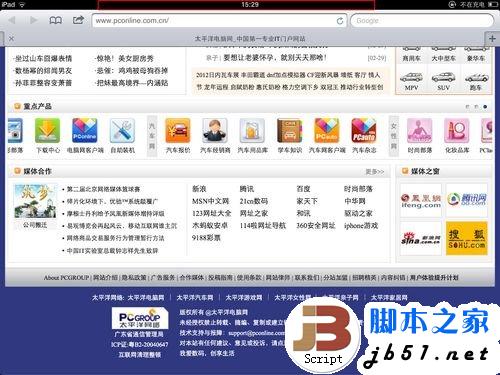Image resolution: width=500 pixels, height=375 pixels.
Task: Open the MSN中文网 link
Action: pos(210,201)
